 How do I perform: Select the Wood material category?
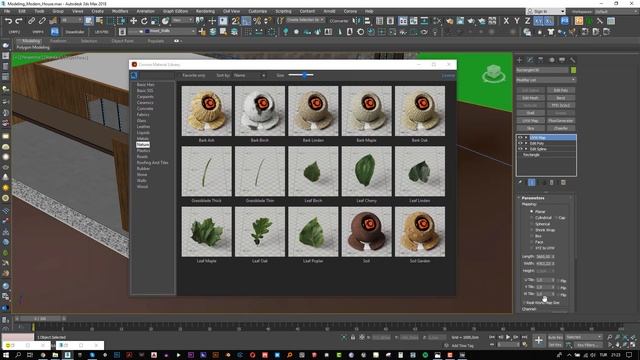pyautogui.click(x=142, y=187)
